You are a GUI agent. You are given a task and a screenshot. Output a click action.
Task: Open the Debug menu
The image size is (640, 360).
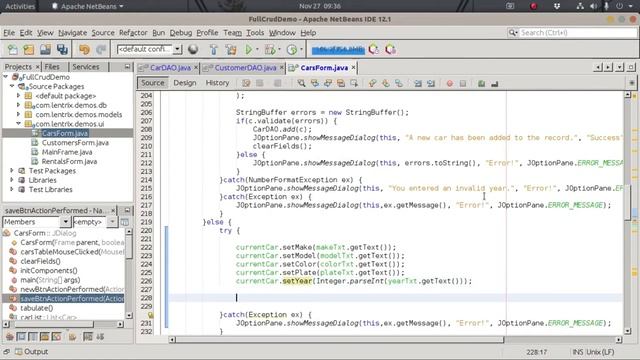[180, 33]
